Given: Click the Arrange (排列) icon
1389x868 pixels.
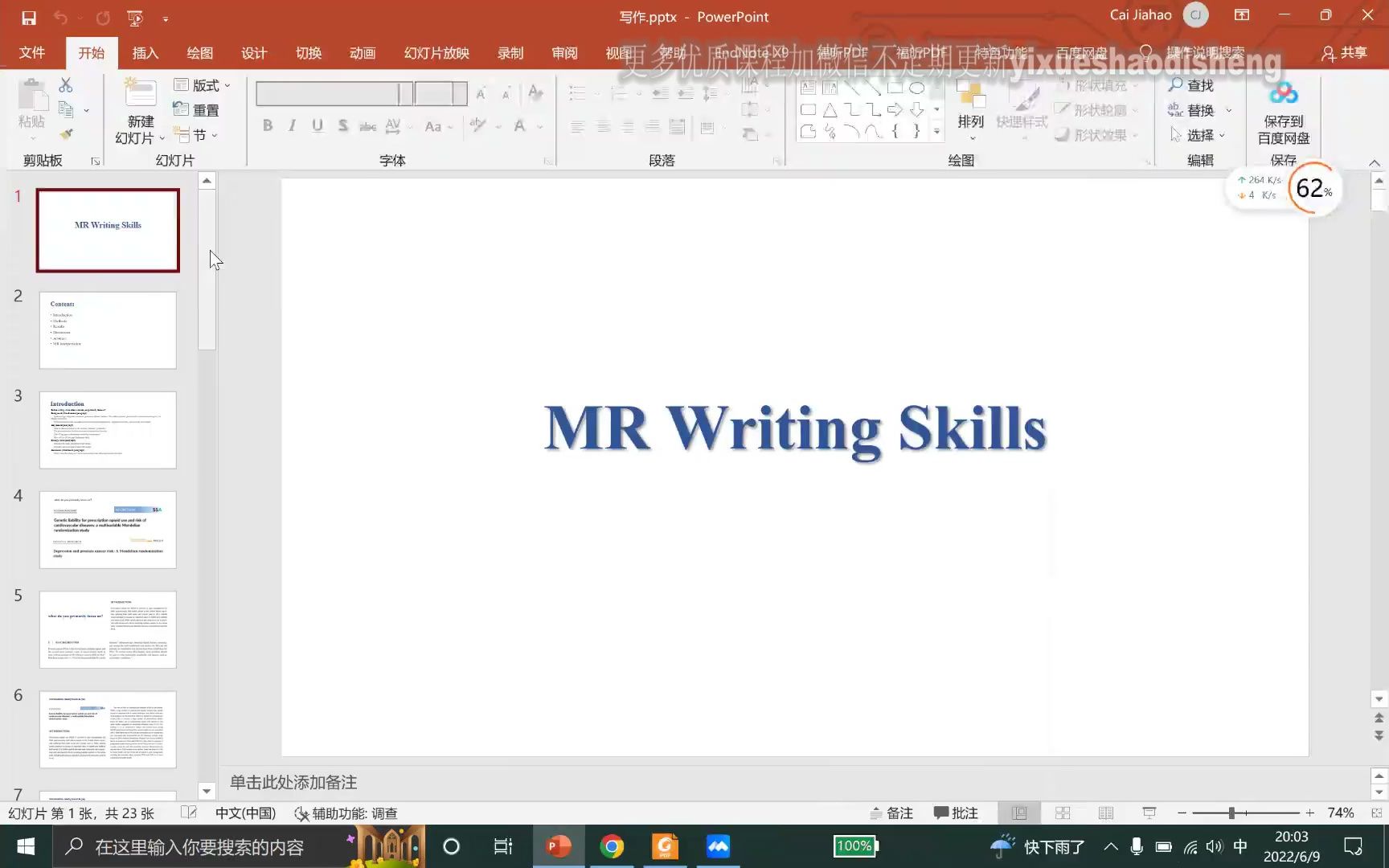Looking at the screenshot, I should click(x=971, y=94).
